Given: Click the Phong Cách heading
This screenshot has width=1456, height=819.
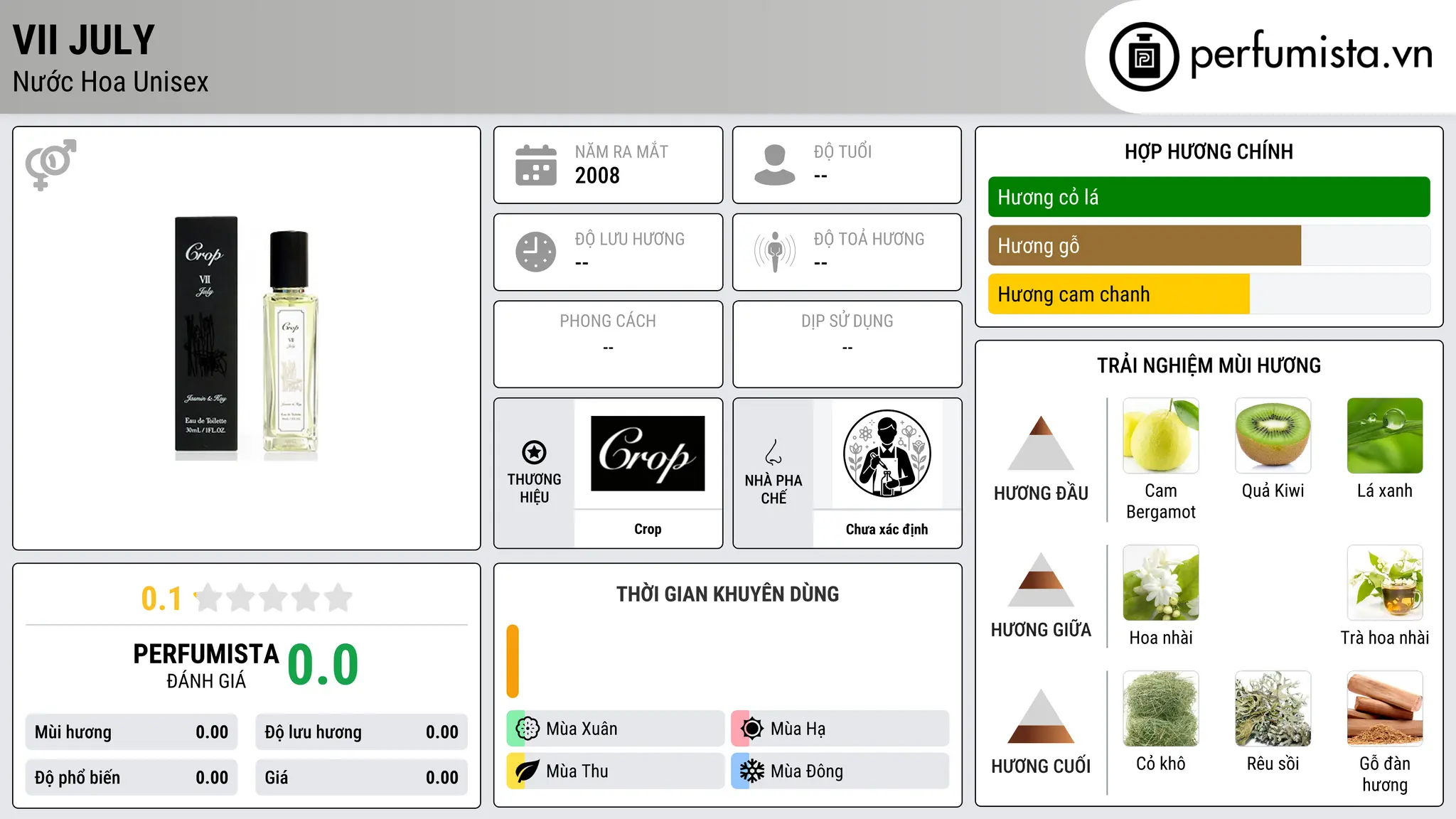Looking at the screenshot, I should [608, 321].
